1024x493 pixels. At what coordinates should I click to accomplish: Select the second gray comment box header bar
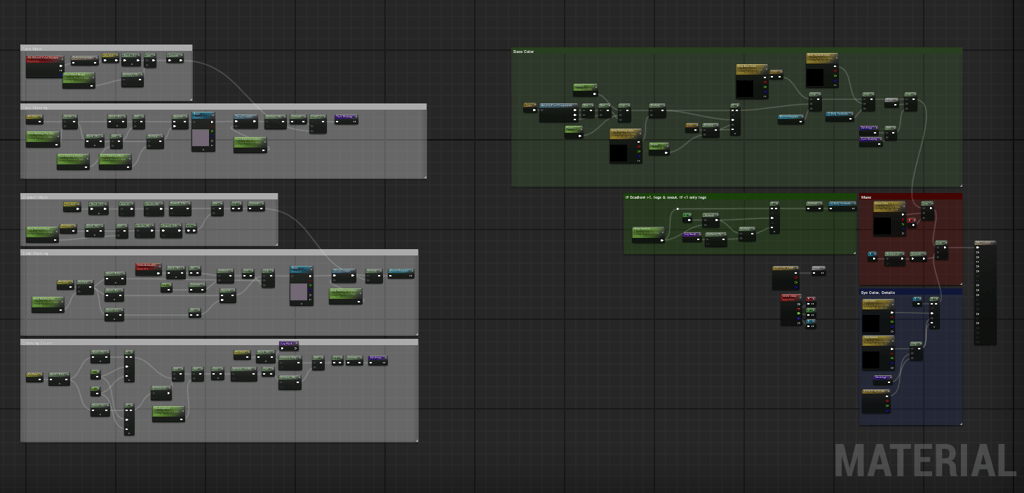coord(223,106)
